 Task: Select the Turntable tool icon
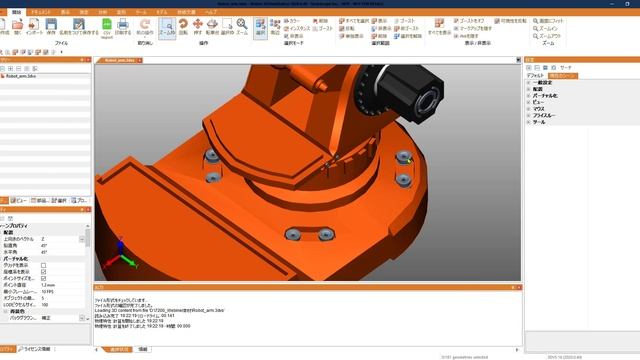[x=212, y=24]
